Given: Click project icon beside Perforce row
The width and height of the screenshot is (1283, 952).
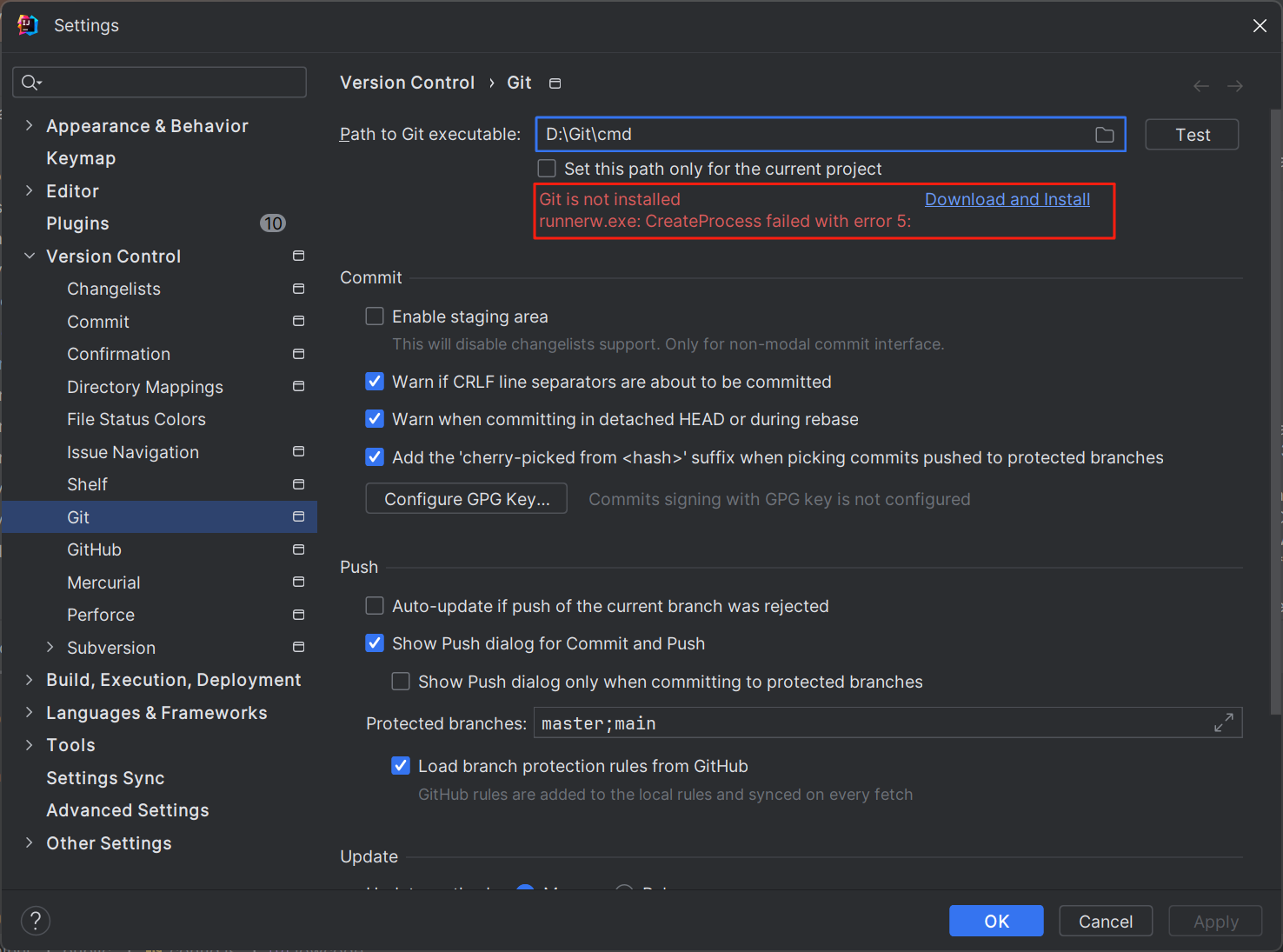Looking at the screenshot, I should (298, 615).
